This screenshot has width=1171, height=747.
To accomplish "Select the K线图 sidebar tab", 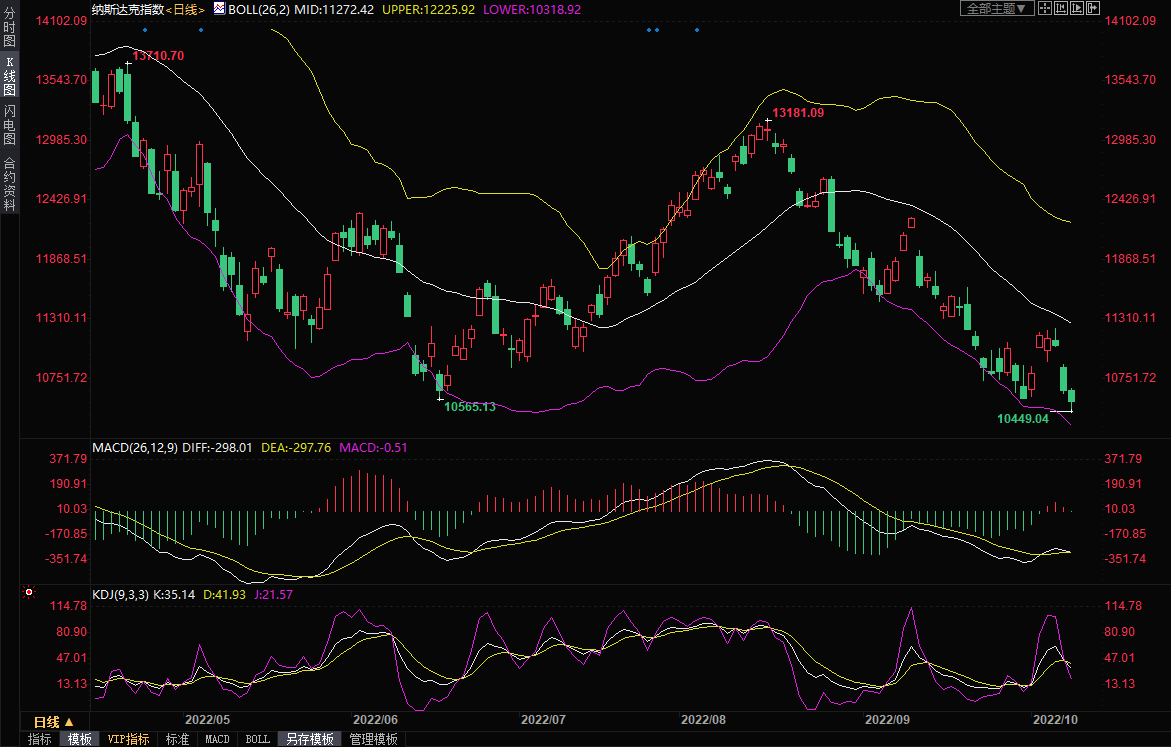I will coord(9,76).
